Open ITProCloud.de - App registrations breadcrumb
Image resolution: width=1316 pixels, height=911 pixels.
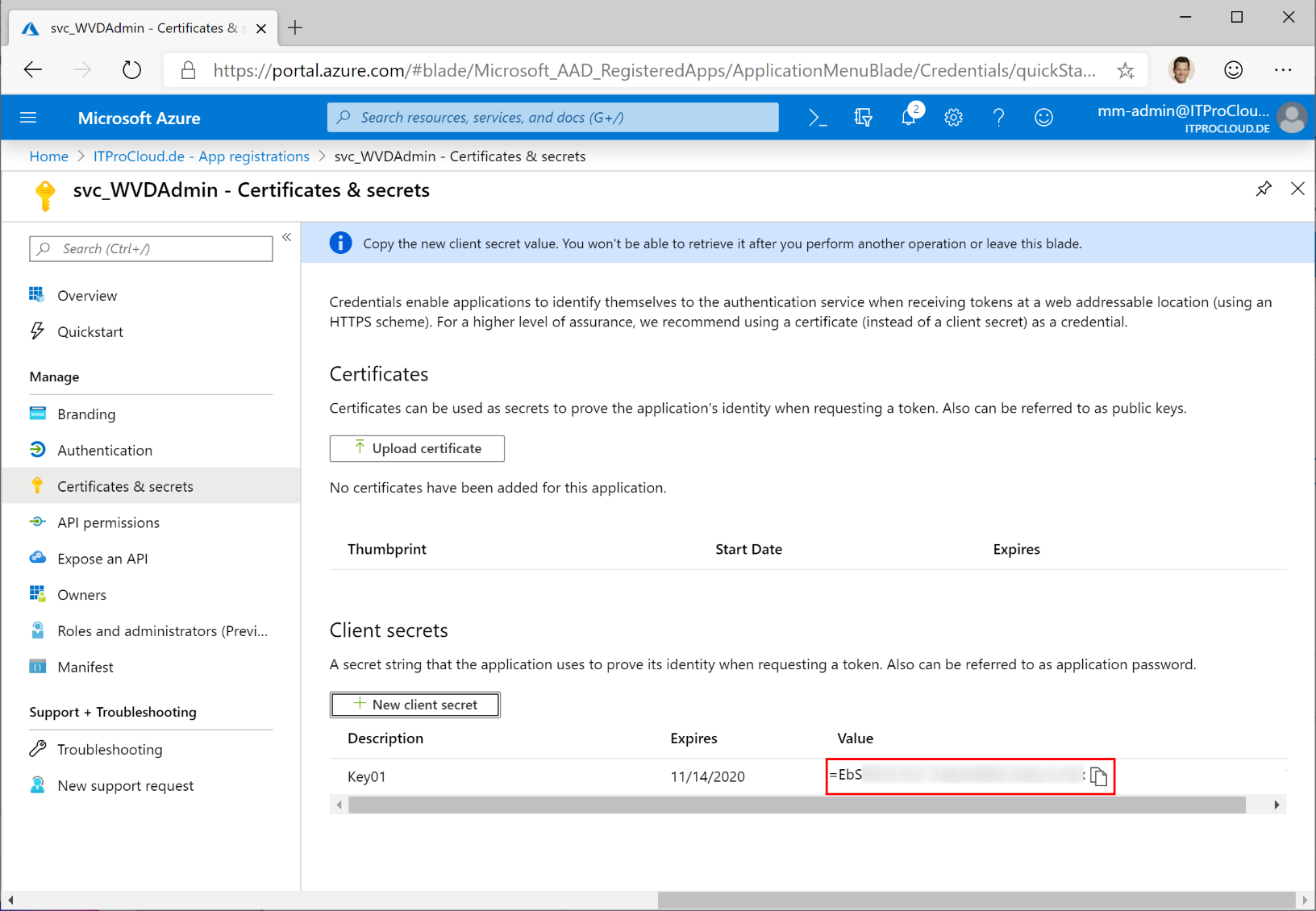[202, 156]
